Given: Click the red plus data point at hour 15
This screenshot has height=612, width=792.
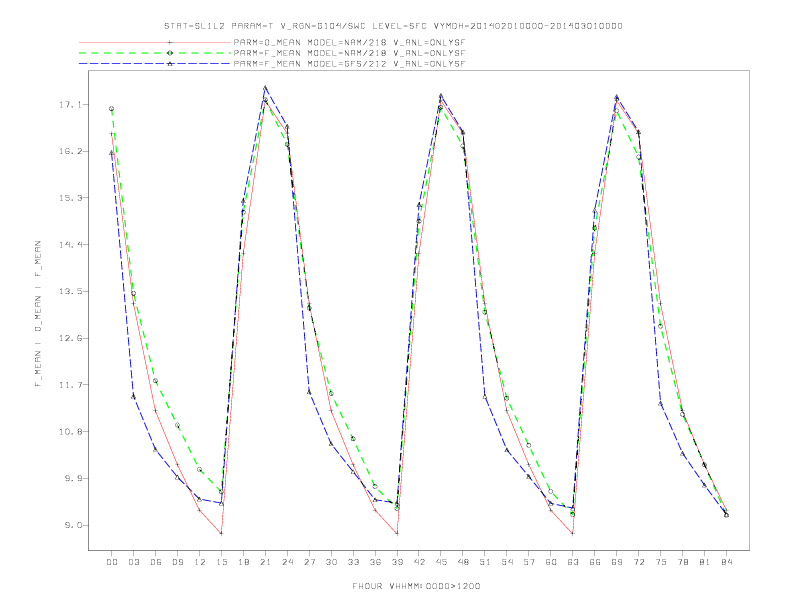Looking at the screenshot, I should [x=221, y=533].
